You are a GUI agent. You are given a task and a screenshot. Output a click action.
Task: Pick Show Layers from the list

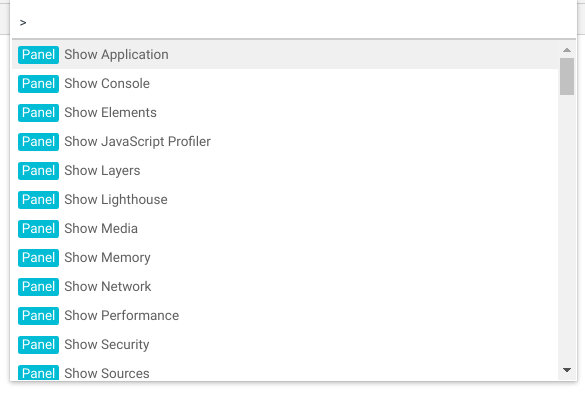285,171
